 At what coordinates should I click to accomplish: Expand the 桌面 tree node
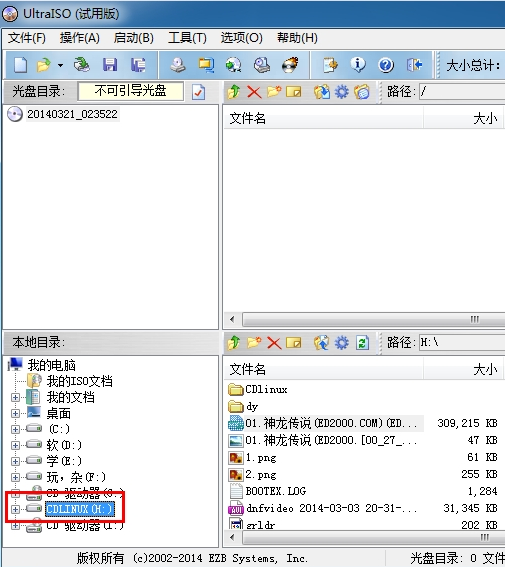(15, 413)
